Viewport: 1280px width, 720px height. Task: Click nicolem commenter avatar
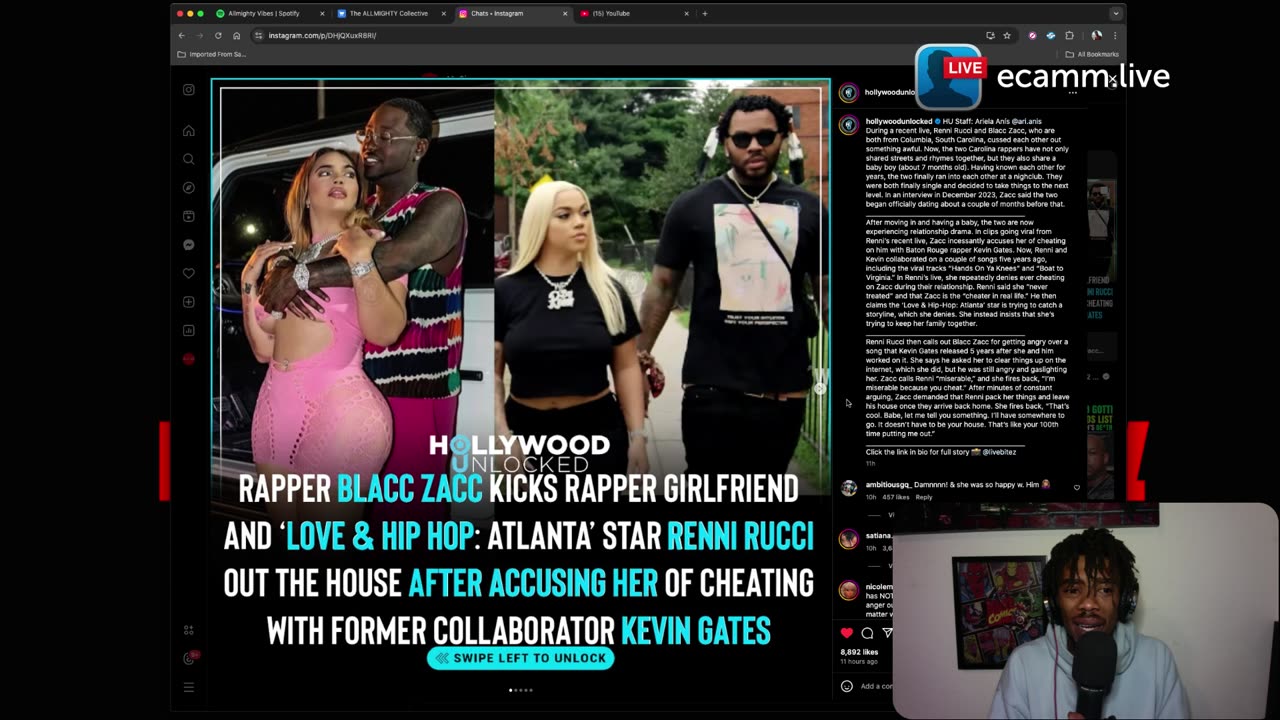pos(848,591)
